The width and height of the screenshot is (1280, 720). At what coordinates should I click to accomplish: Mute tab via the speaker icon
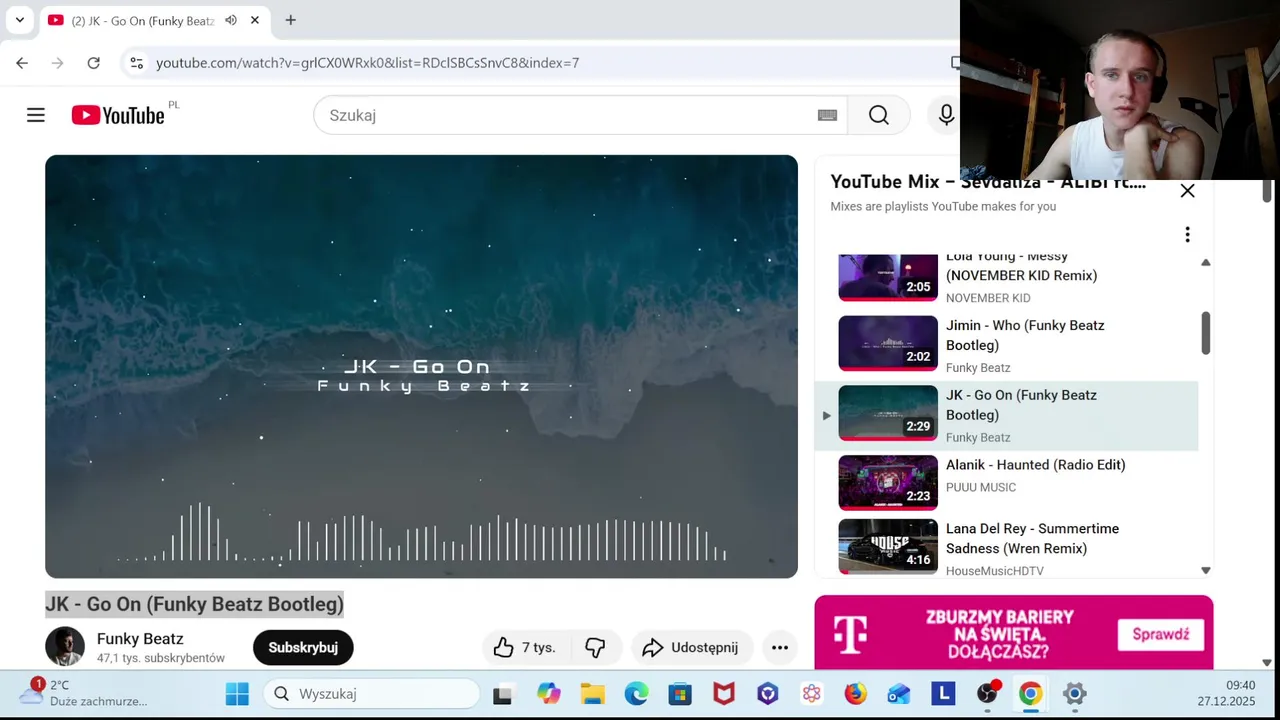pyautogui.click(x=231, y=20)
